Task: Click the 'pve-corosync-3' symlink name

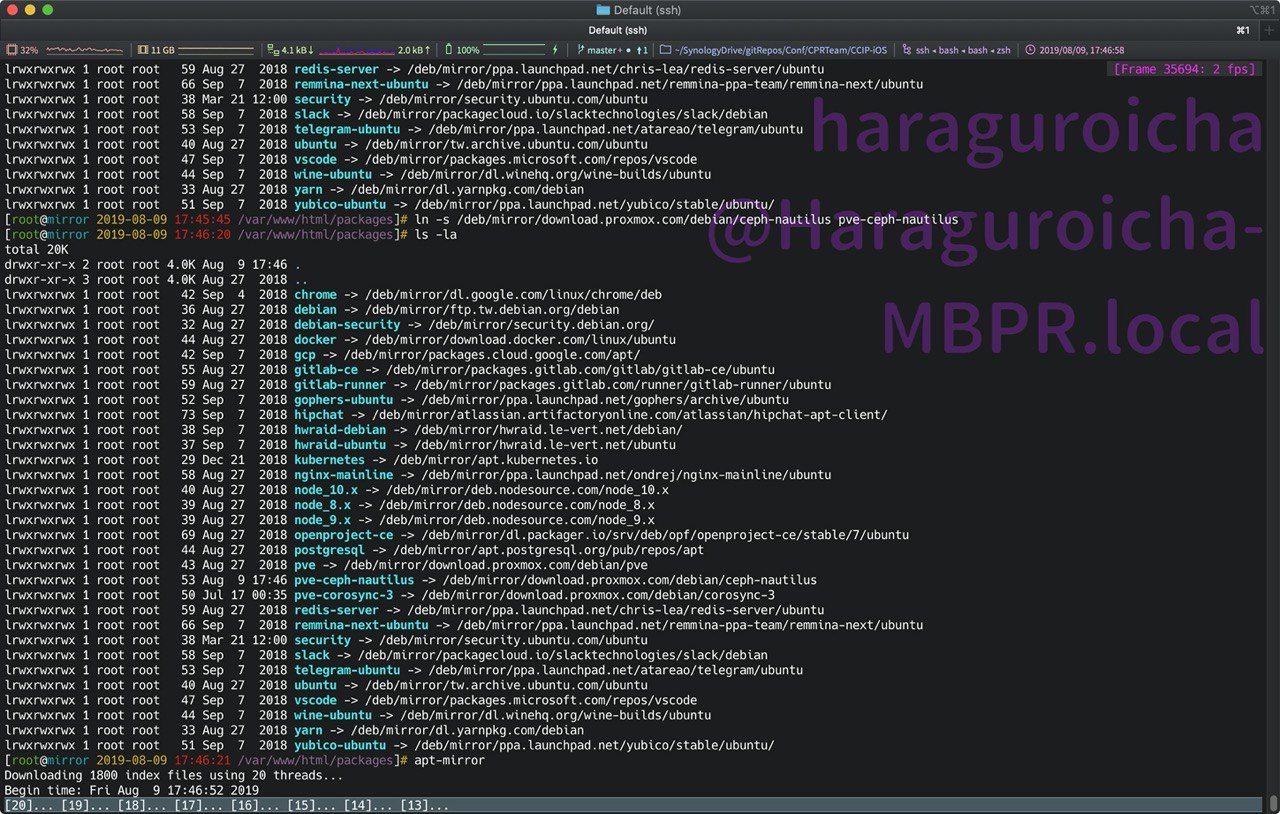Action: (344, 594)
